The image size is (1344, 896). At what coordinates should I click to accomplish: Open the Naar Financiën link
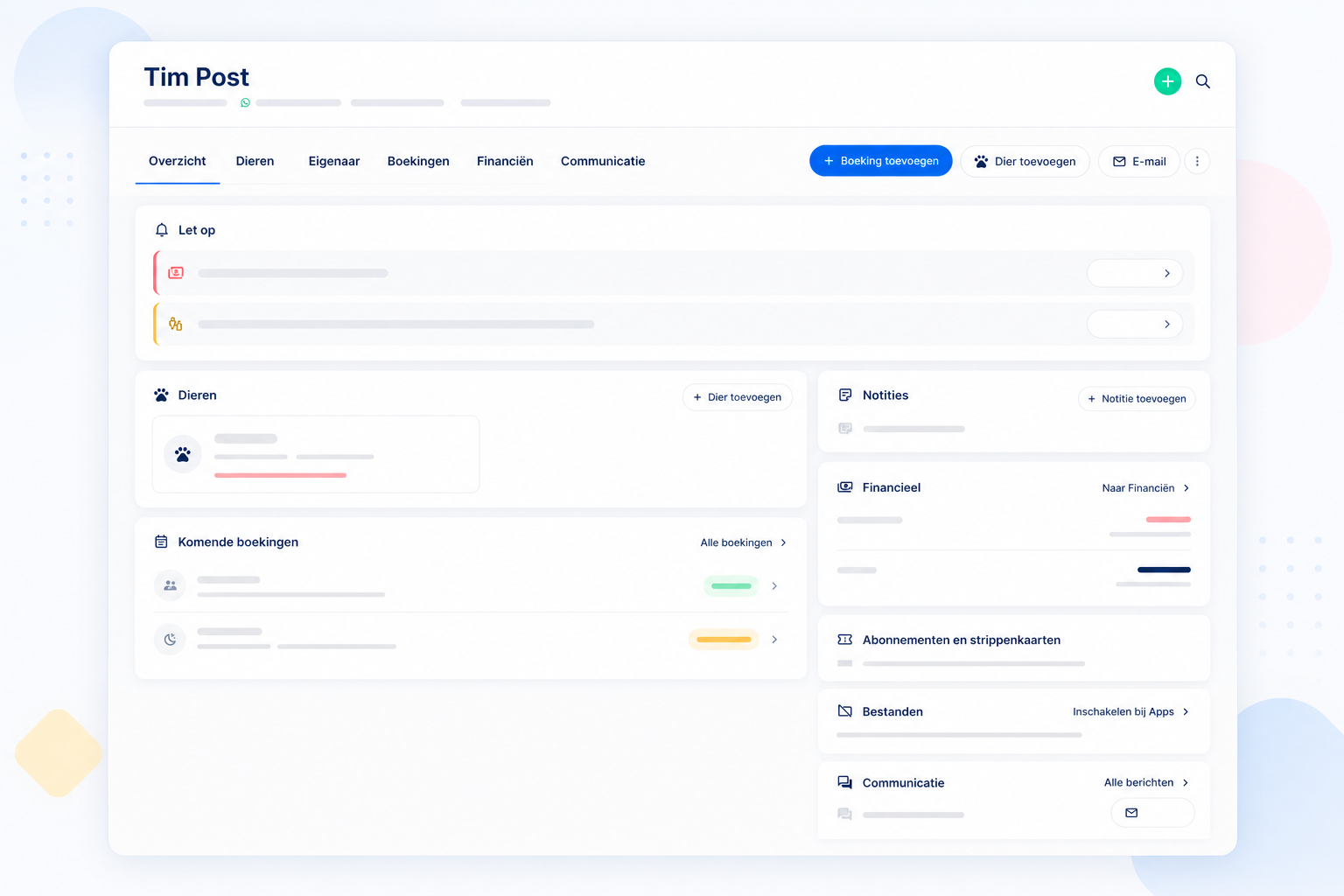[x=1146, y=488]
